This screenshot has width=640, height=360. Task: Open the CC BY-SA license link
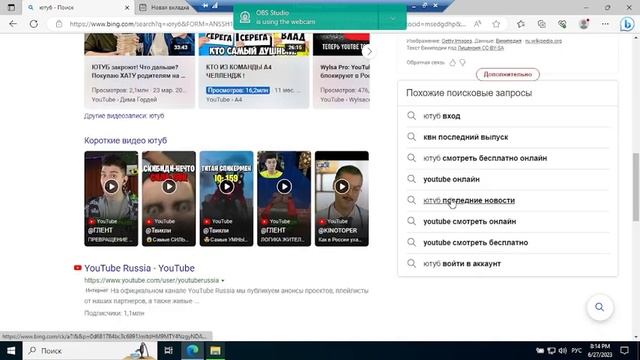[x=481, y=48]
